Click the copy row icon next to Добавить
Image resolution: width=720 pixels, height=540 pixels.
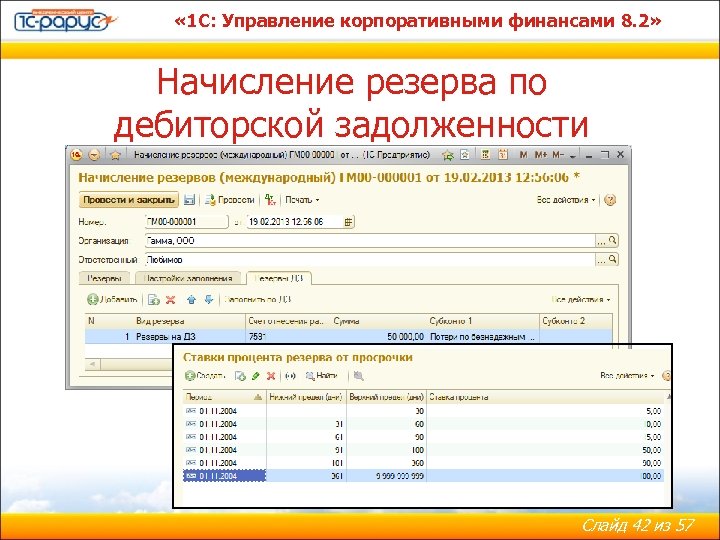(x=154, y=300)
